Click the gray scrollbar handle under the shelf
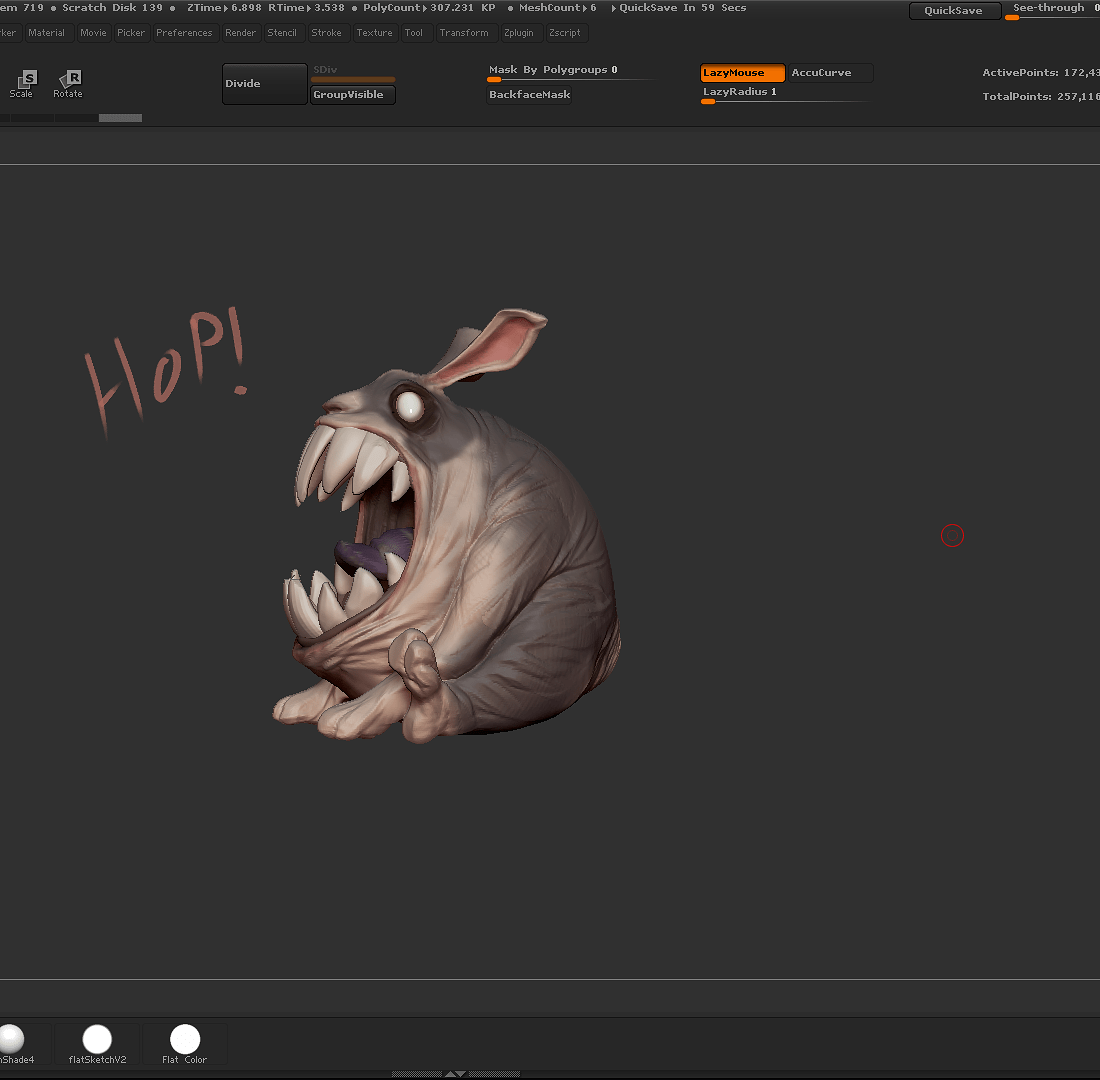The height and width of the screenshot is (1080, 1100). 120,118
